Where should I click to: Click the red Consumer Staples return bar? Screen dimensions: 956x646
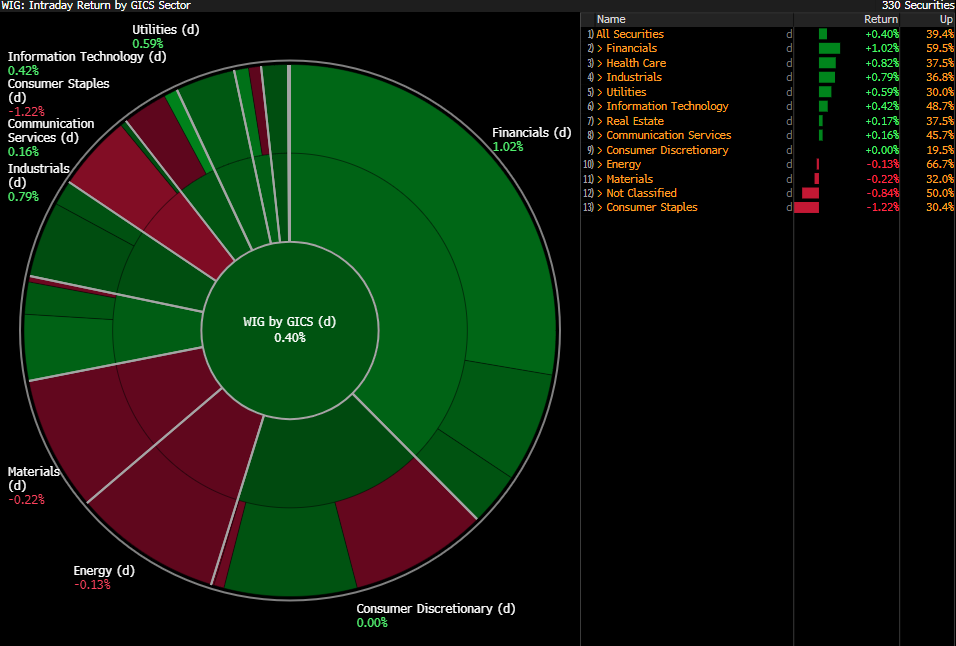[807, 207]
